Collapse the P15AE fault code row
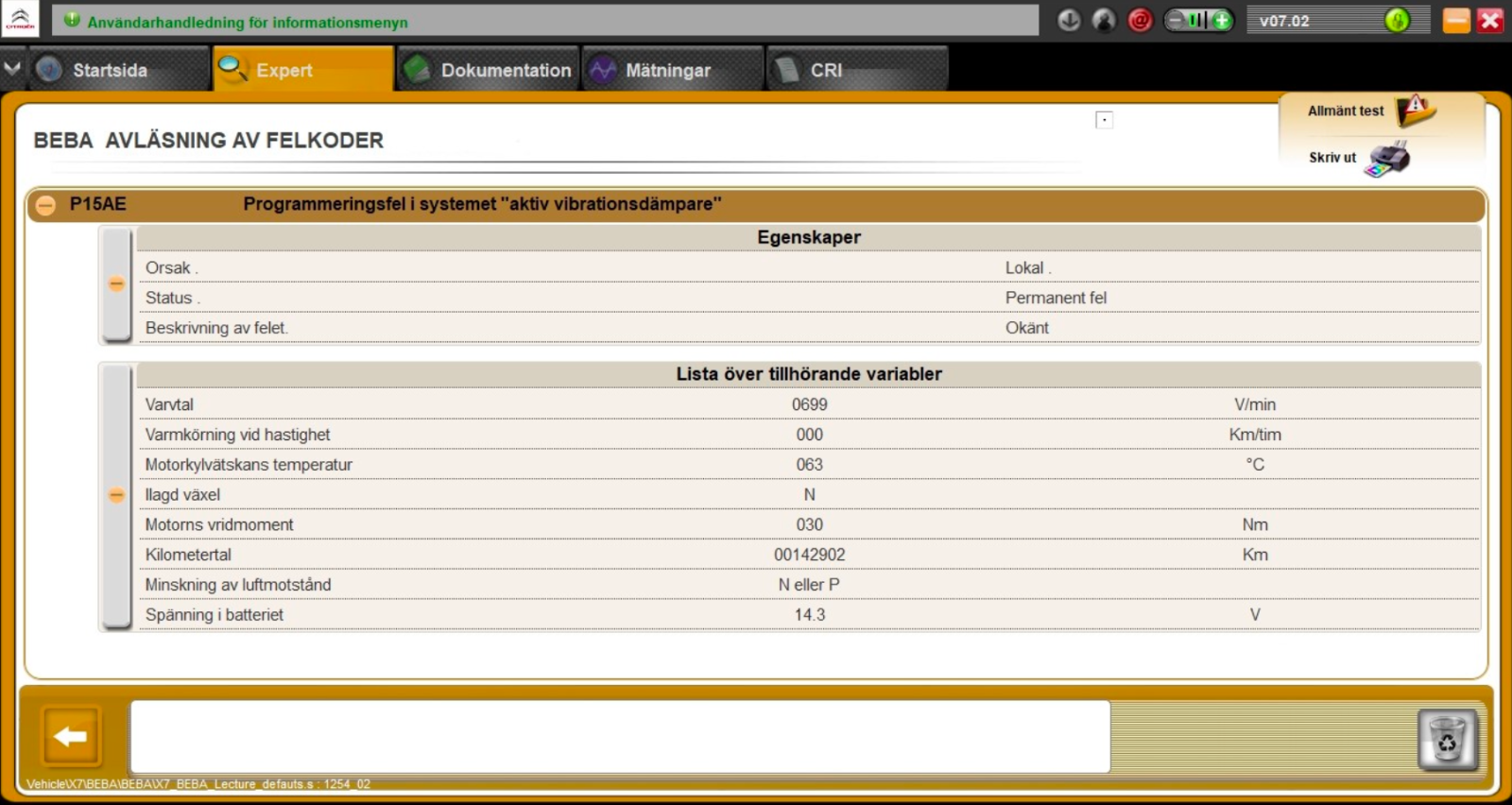Viewport: 1512px width, 805px height. [x=45, y=204]
